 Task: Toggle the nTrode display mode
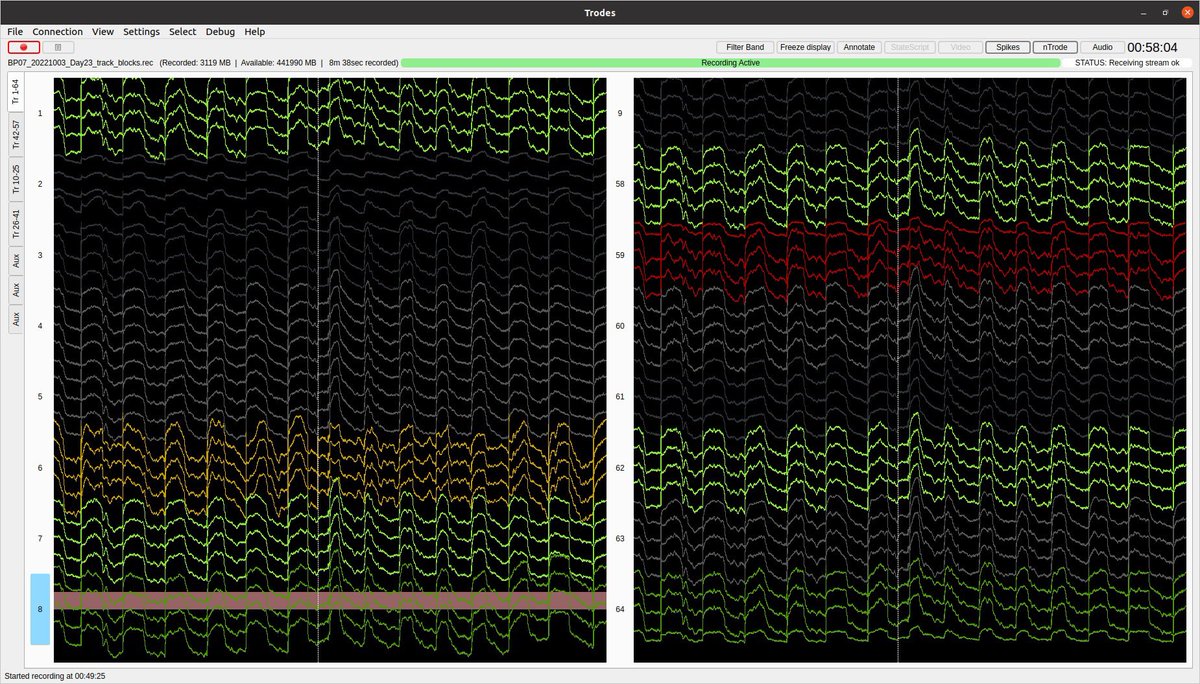[1054, 46]
